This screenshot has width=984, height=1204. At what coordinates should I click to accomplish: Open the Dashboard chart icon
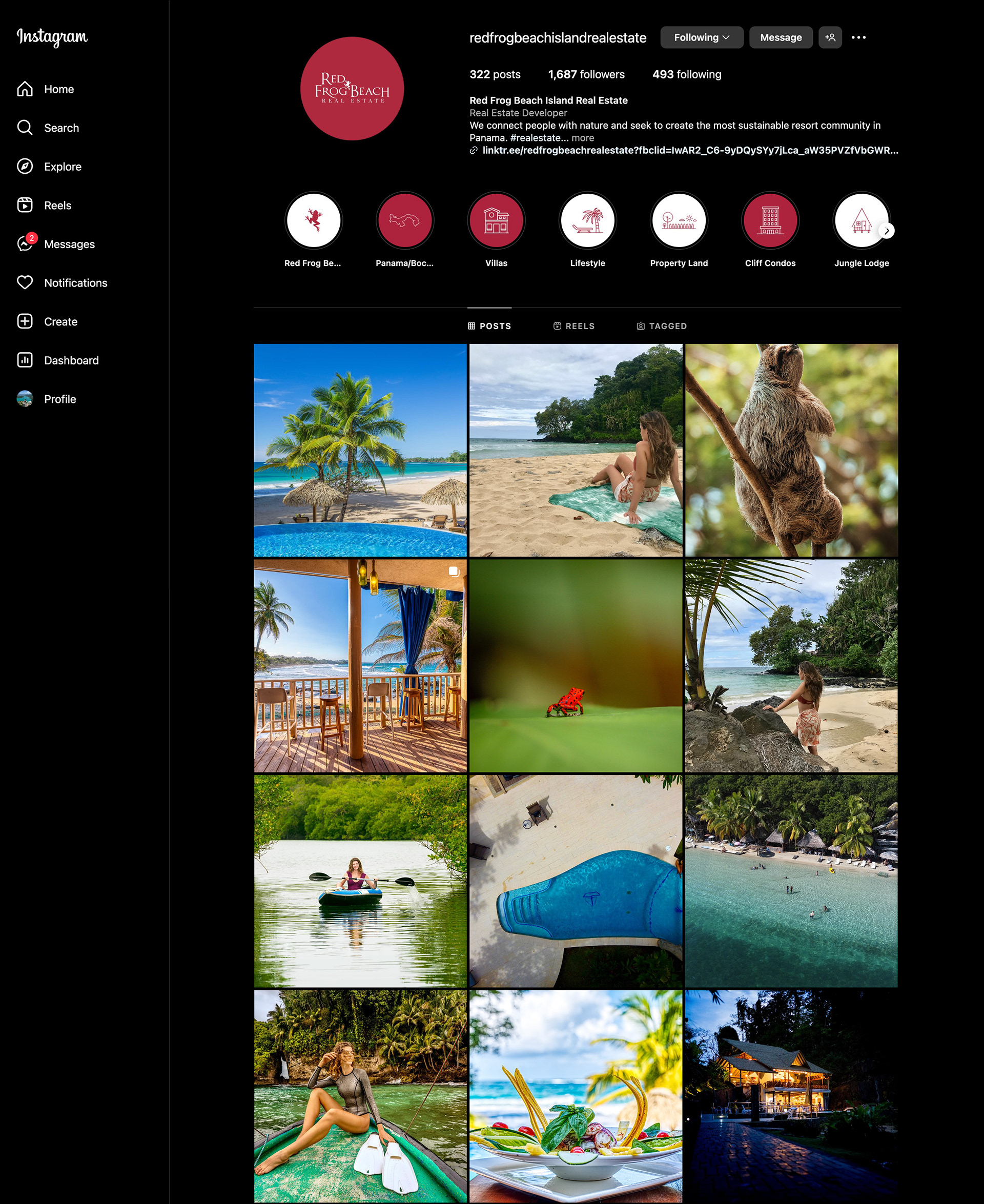tap(25, 360)
